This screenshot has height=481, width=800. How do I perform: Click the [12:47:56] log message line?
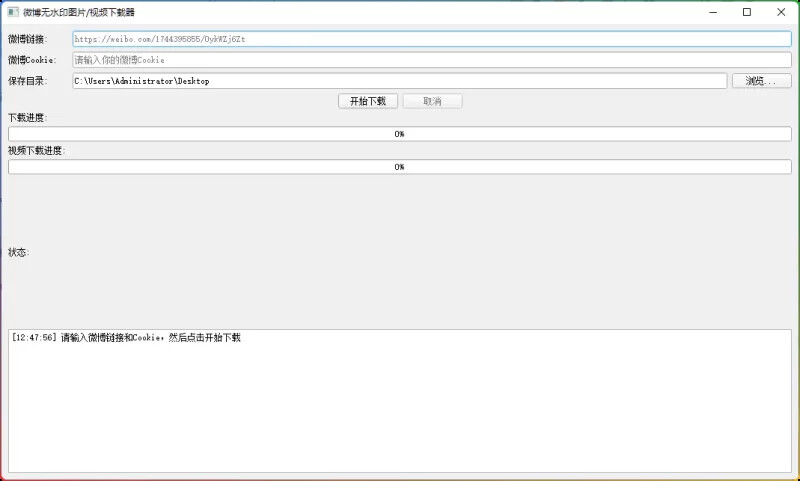pyautogui.click(x=126, y=338)
